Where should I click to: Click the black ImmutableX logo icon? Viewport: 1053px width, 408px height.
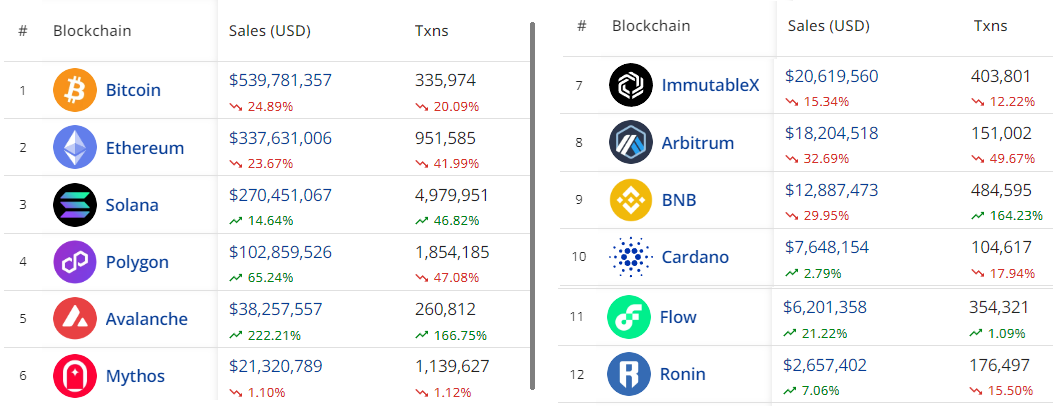tap(631, 85)
